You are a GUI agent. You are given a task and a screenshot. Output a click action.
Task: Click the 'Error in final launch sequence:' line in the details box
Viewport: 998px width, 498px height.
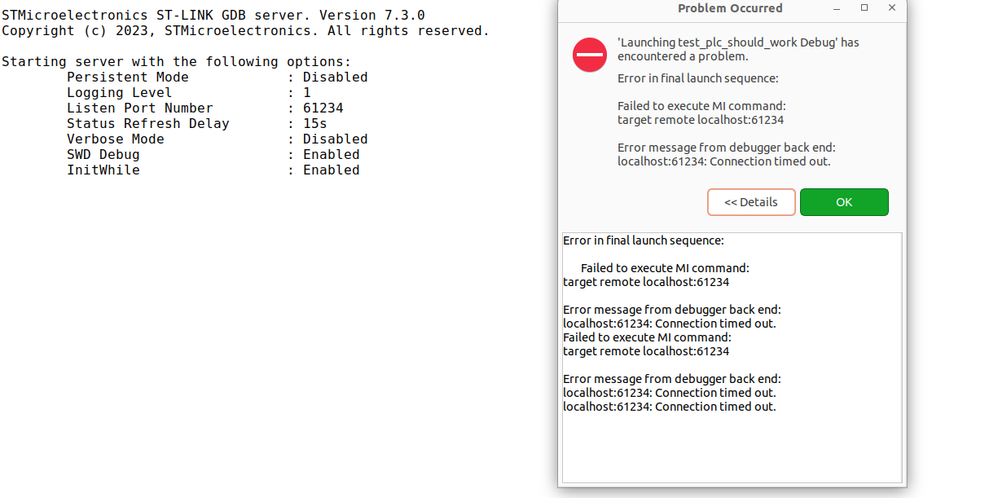click(643, 241)
